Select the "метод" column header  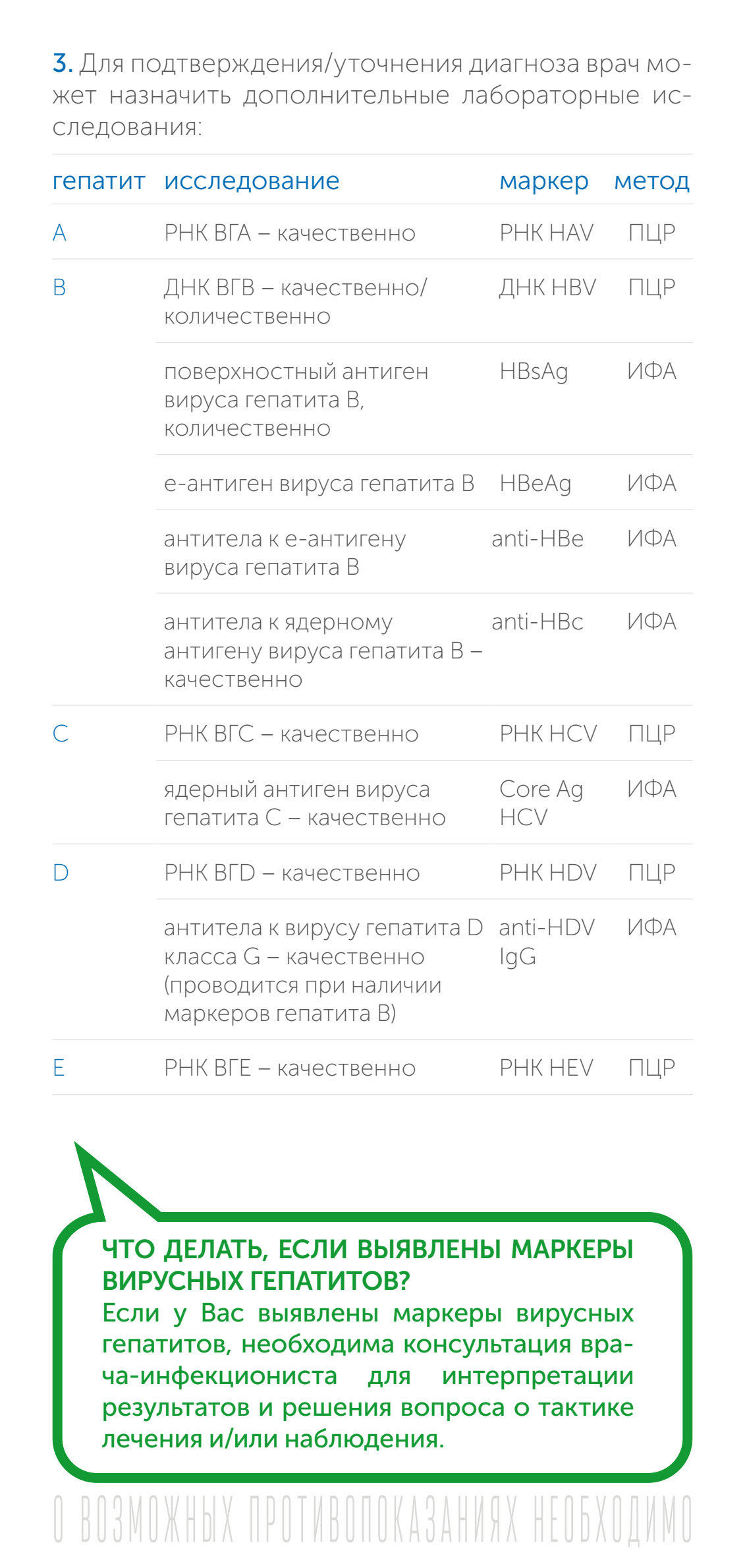point(652,181)
